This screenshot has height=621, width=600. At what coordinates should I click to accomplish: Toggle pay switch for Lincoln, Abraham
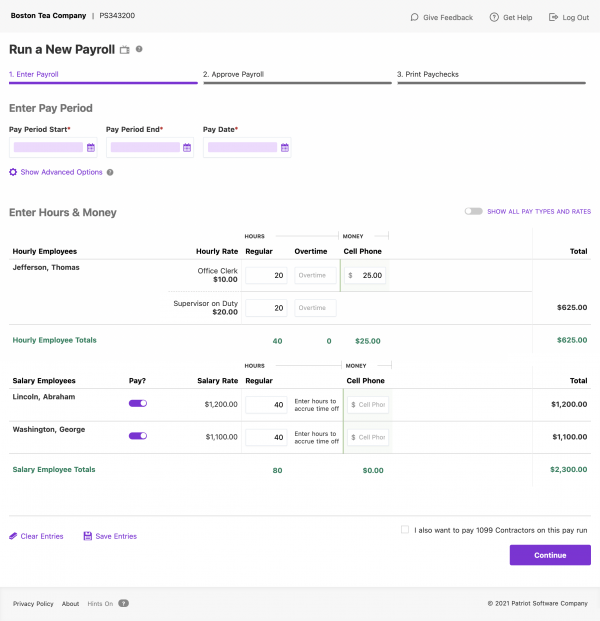(x=138, y=403)
